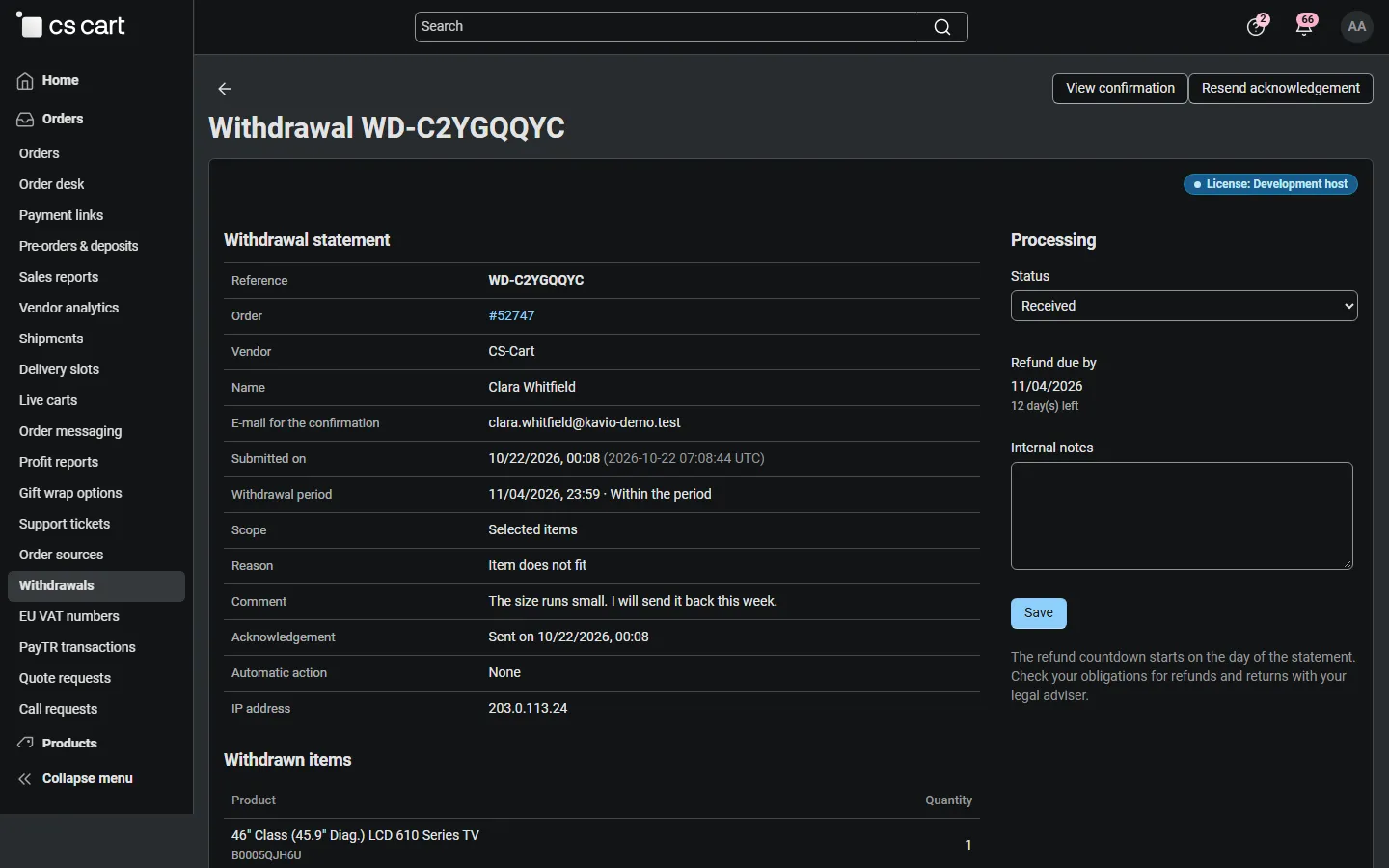
Task: Click the License: Development host badge
Action: point(1270,184)
